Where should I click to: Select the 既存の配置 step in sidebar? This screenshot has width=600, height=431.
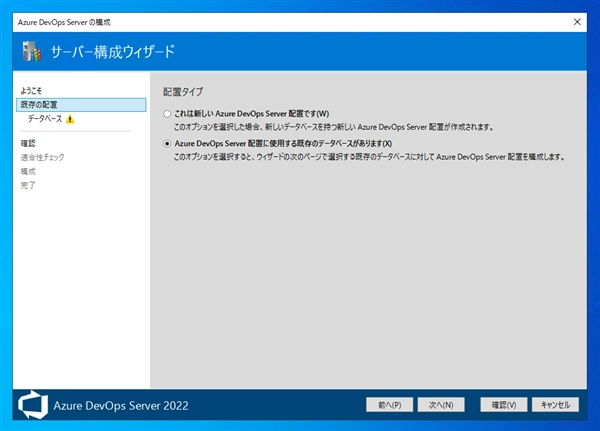81,104
